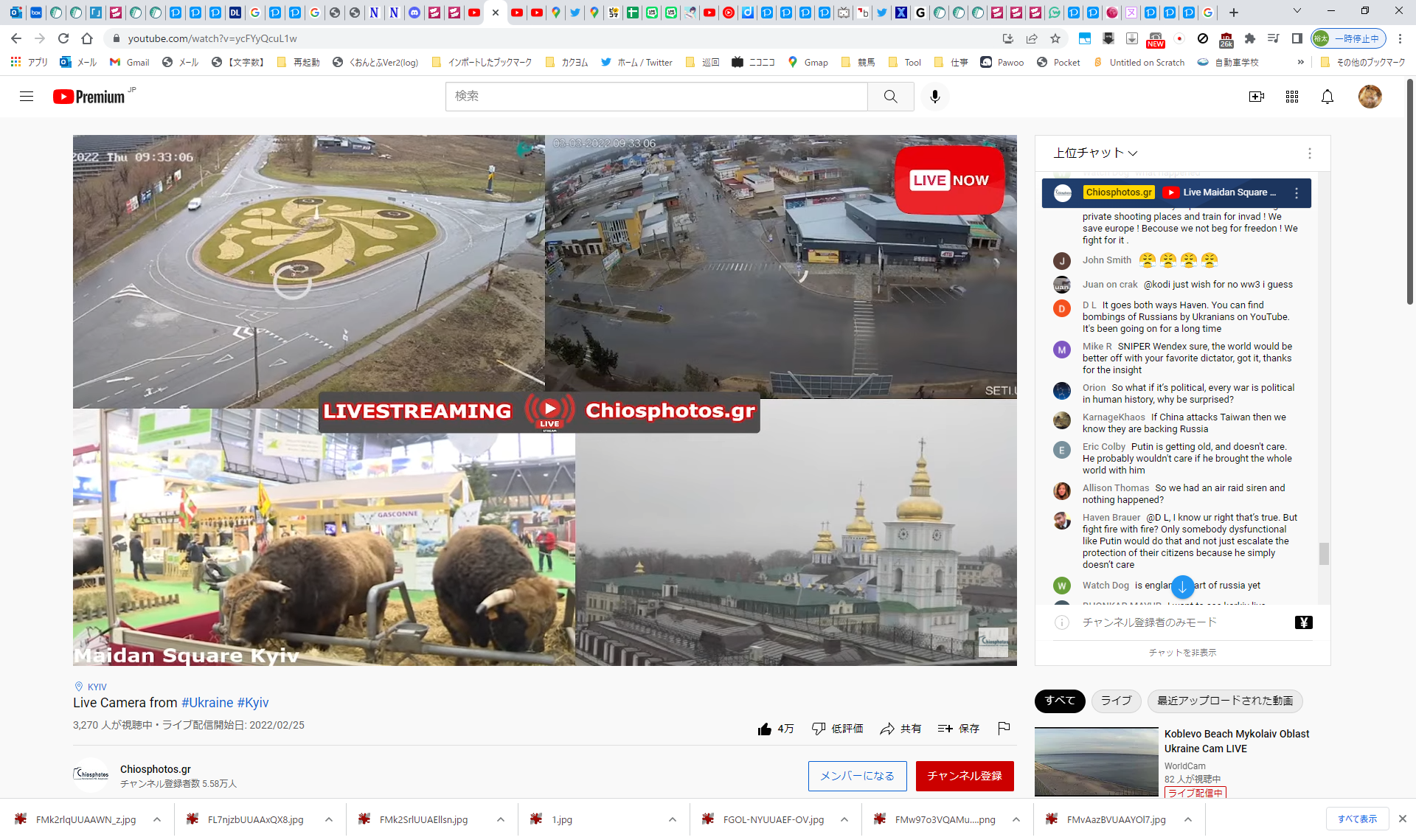
Task: Click the チャンネル登録 subscribe button
Action: pyautogui.click(x=964, y=776)
